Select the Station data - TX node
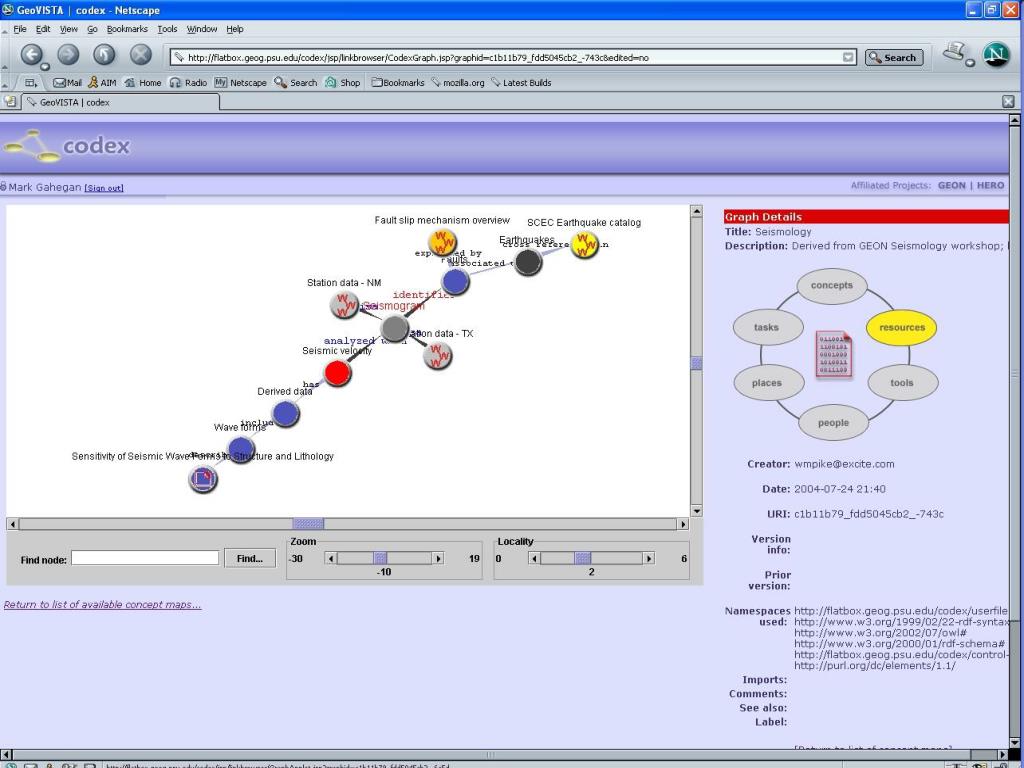This screenshot has width=1024, height=768. click(438, 356)
